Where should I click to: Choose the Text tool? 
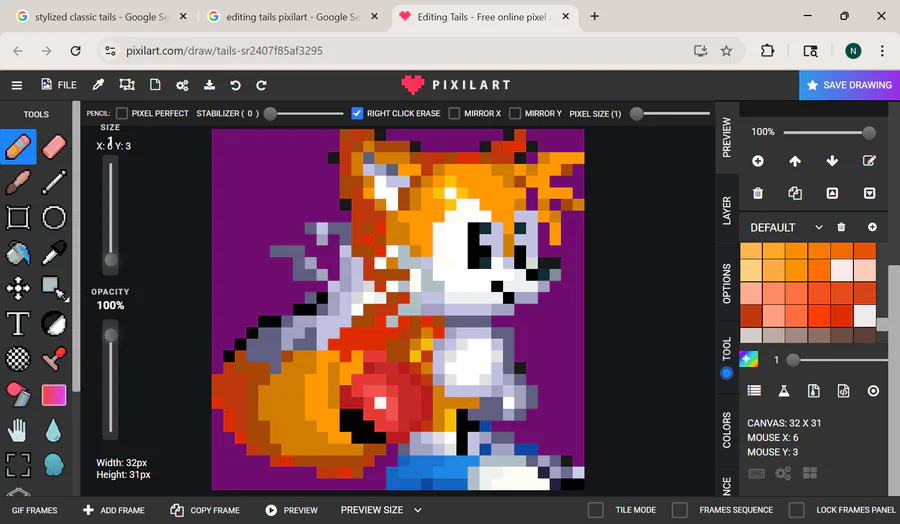18,324
